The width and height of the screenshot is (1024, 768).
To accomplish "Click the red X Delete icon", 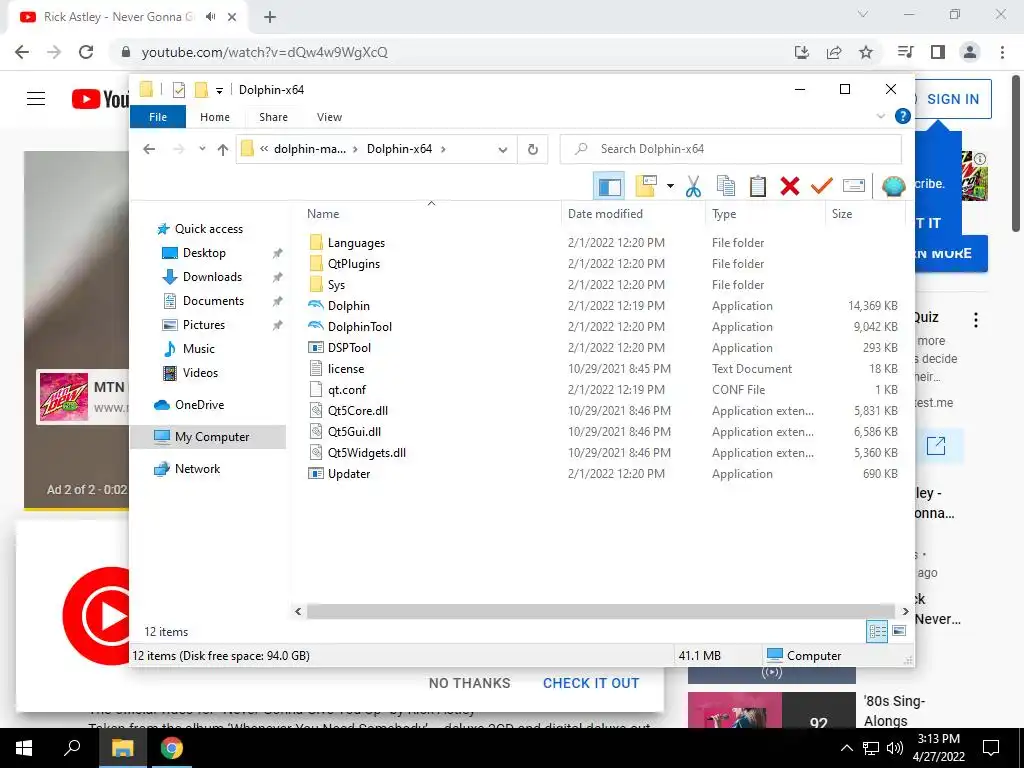I will [x=790, y=186].
